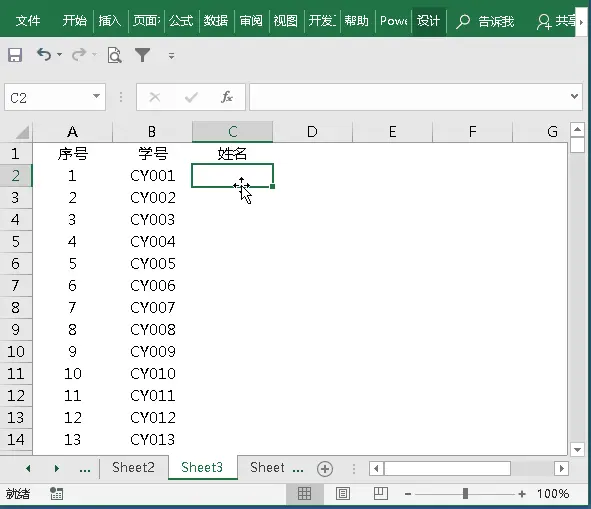Open the Name Box dropdown arrow

(x=96, y=97)
